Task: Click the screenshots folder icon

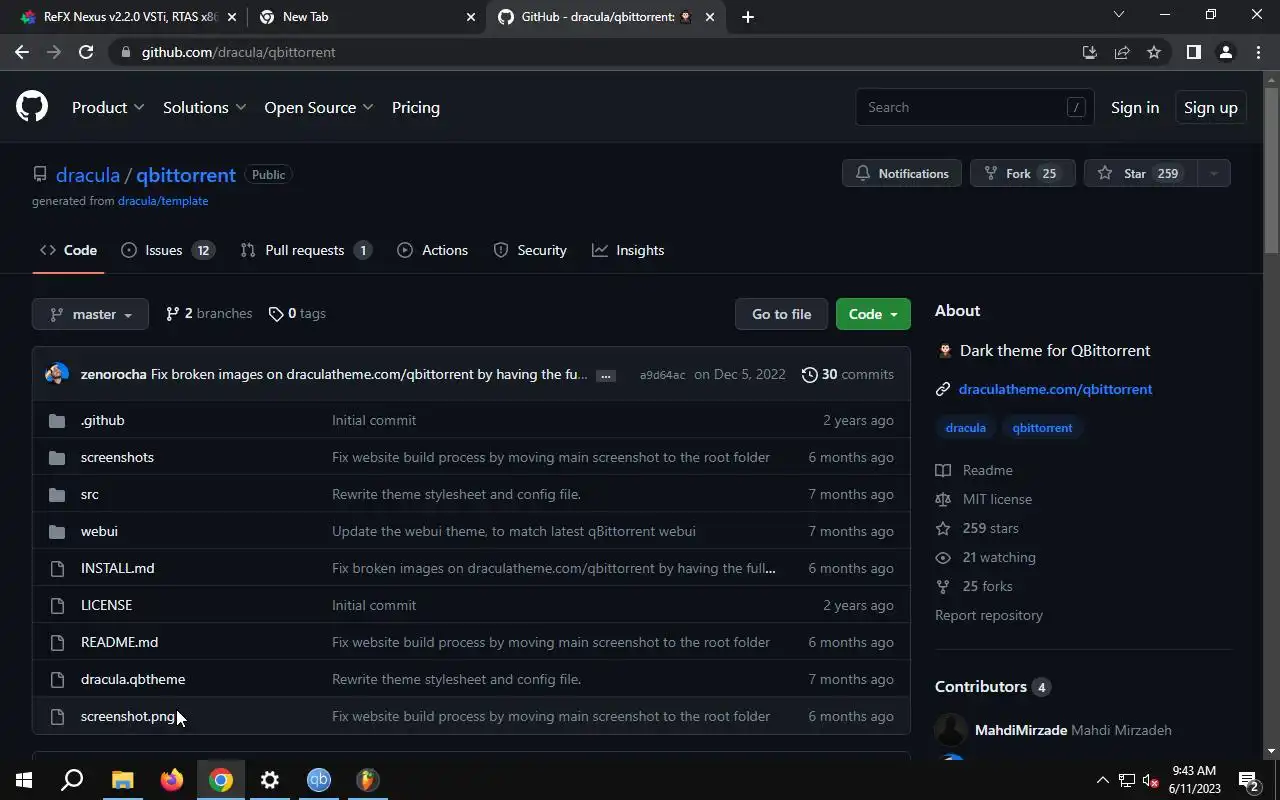Action: [x=57, y=458]
